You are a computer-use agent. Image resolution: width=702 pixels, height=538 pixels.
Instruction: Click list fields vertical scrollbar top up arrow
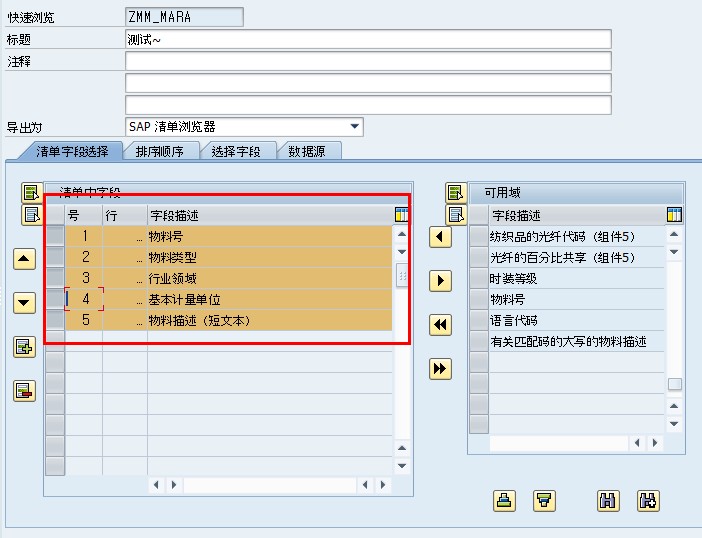[402, 234]
